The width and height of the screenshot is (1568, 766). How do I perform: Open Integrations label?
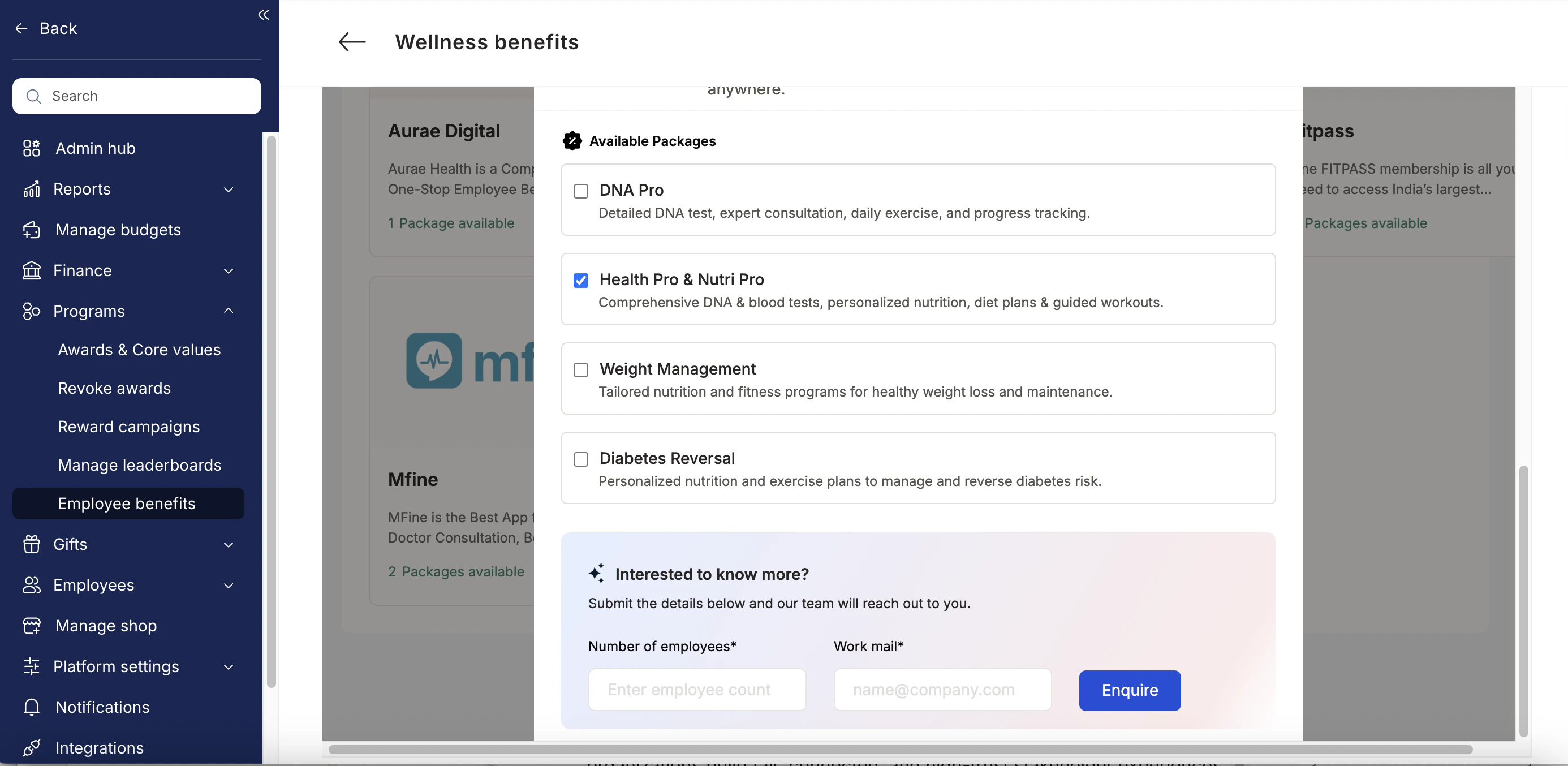pyautogui.click(x=99, y=748)
